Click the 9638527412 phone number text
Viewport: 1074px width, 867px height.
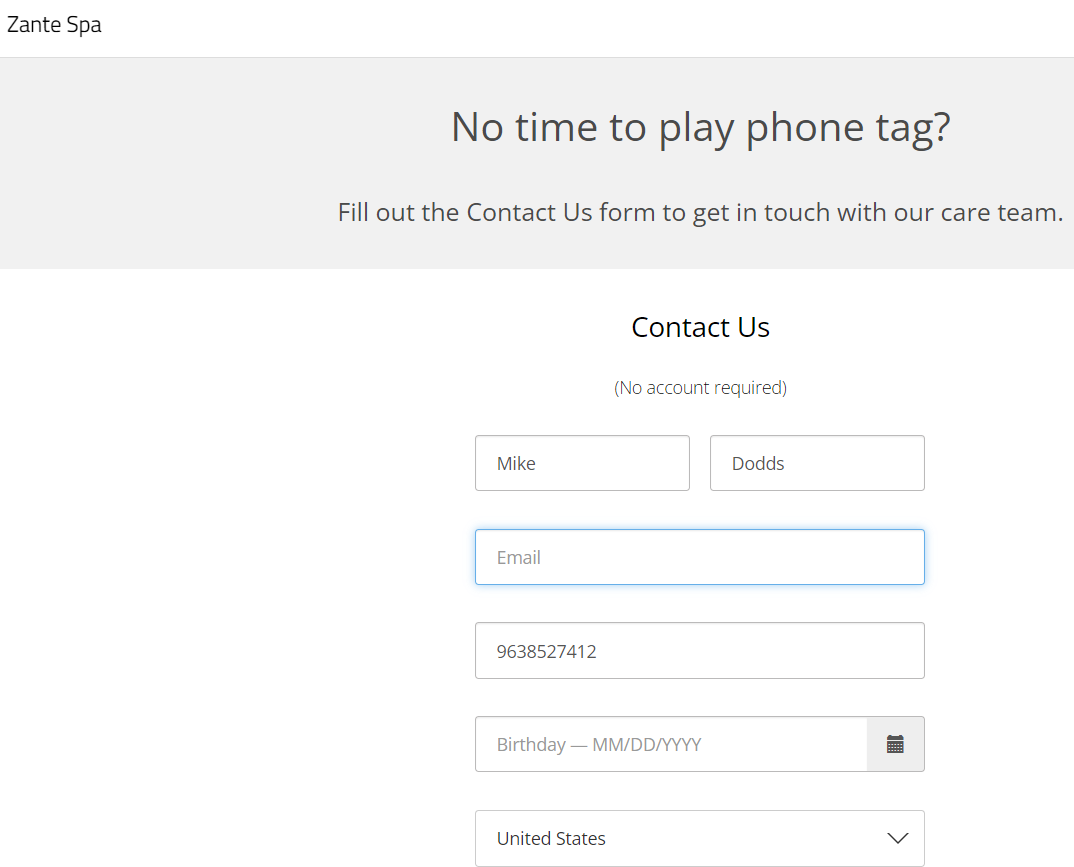[x=547, y=651]
